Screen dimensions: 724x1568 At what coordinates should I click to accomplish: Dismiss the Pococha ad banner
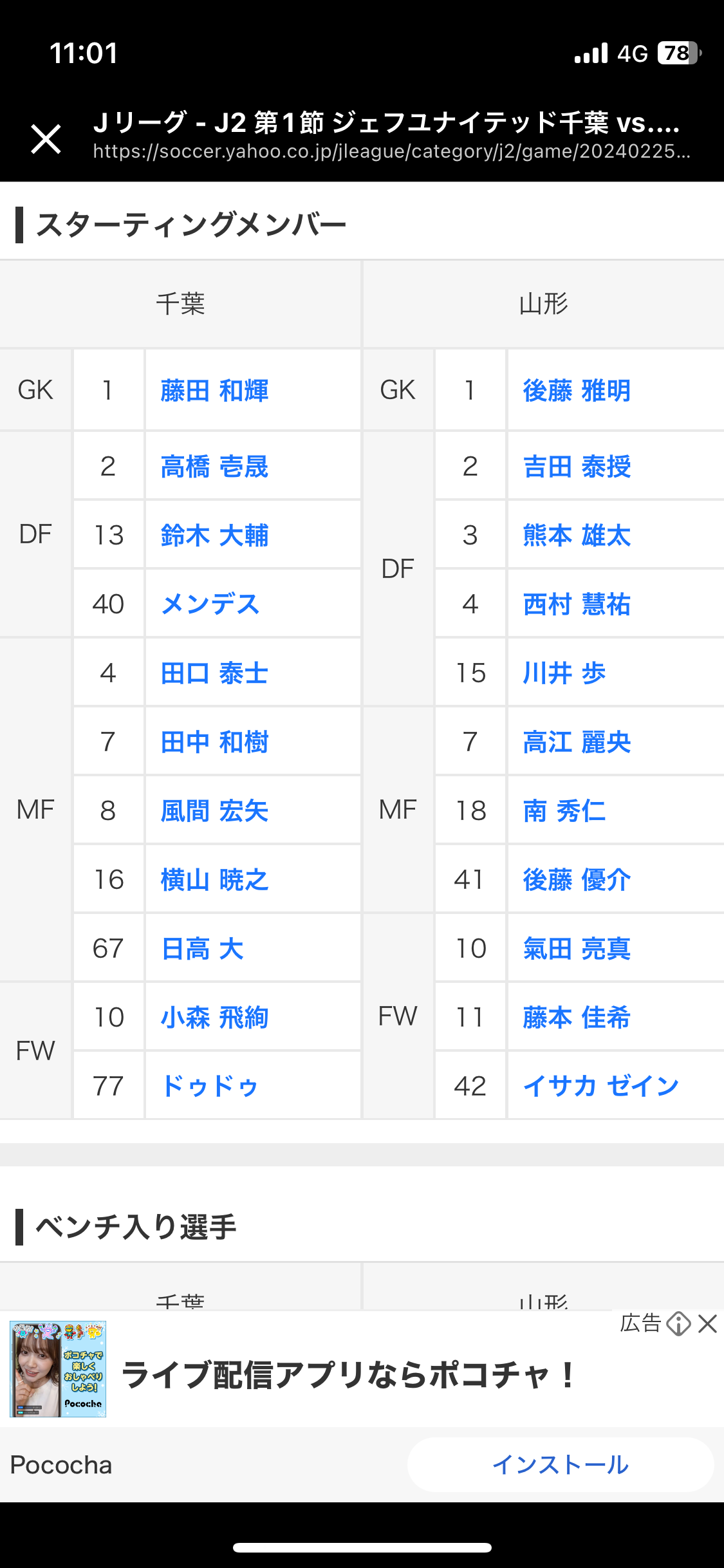(707, 1324)
